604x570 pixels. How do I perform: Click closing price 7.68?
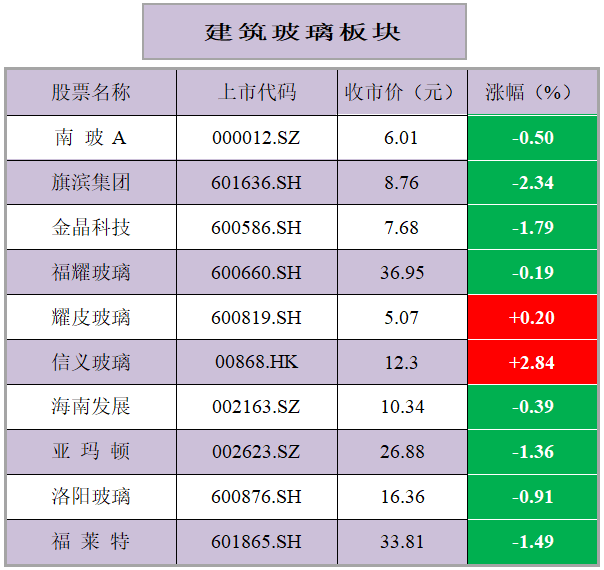(401, 228)
